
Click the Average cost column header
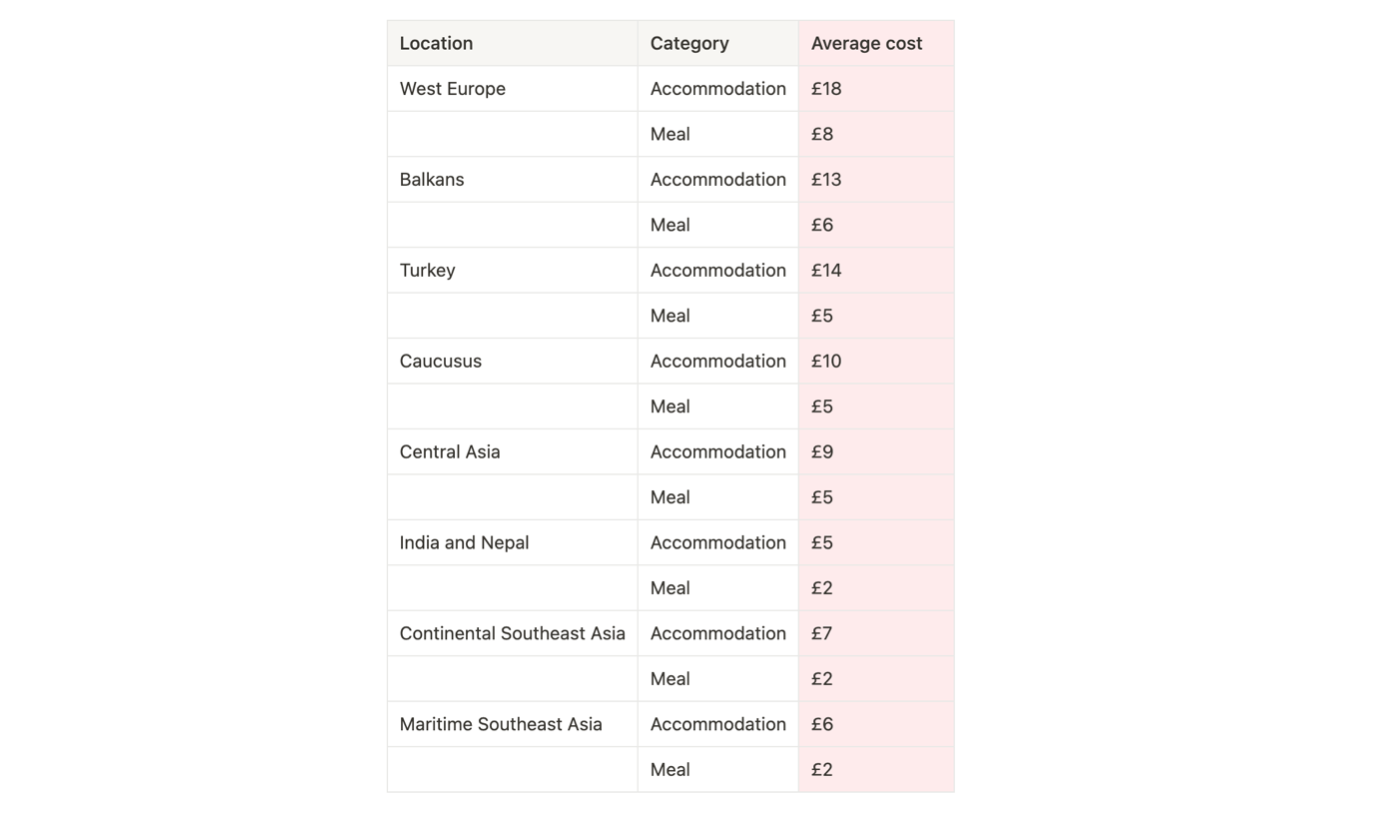point(876,43)
